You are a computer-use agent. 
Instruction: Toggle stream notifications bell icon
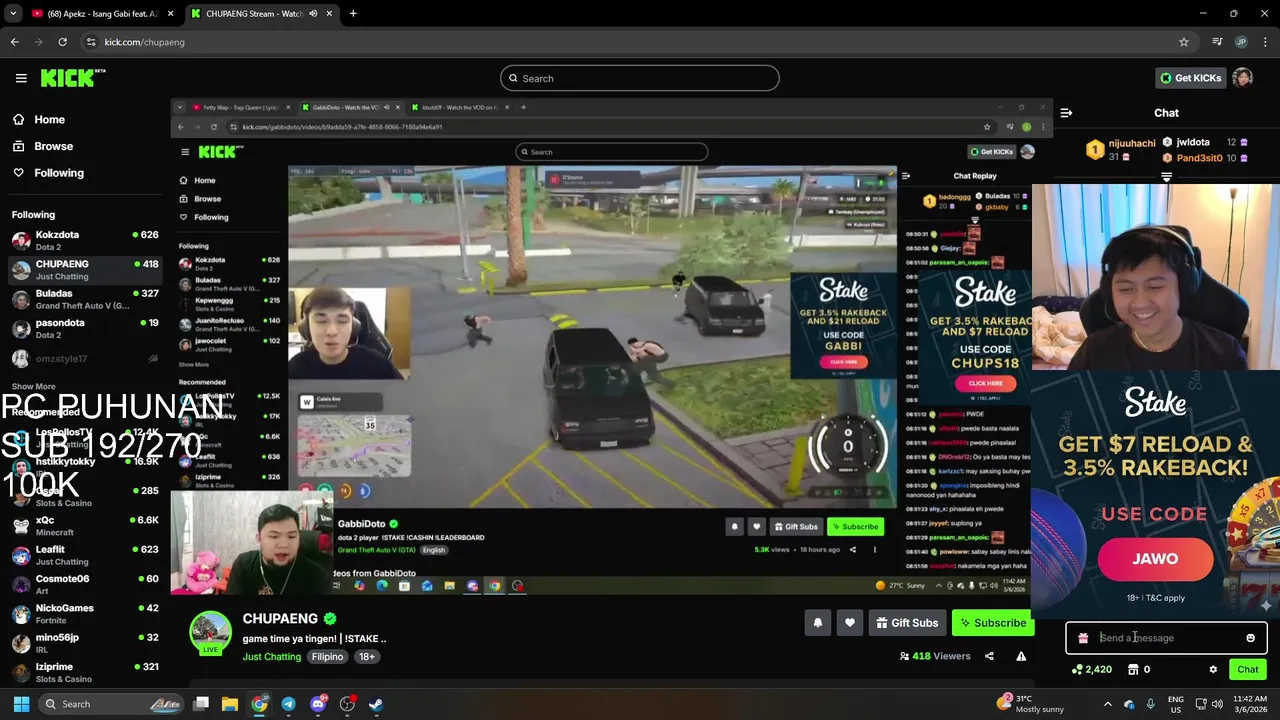817,623
